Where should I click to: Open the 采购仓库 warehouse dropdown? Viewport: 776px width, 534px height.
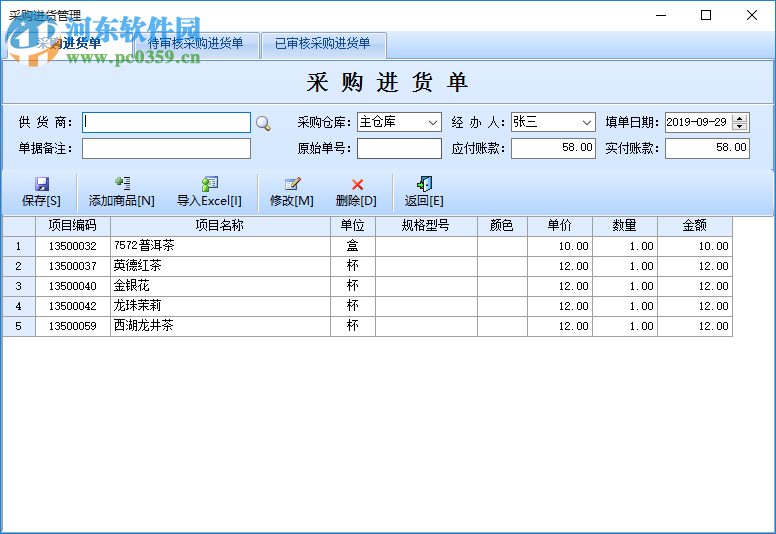pos(433,122)
